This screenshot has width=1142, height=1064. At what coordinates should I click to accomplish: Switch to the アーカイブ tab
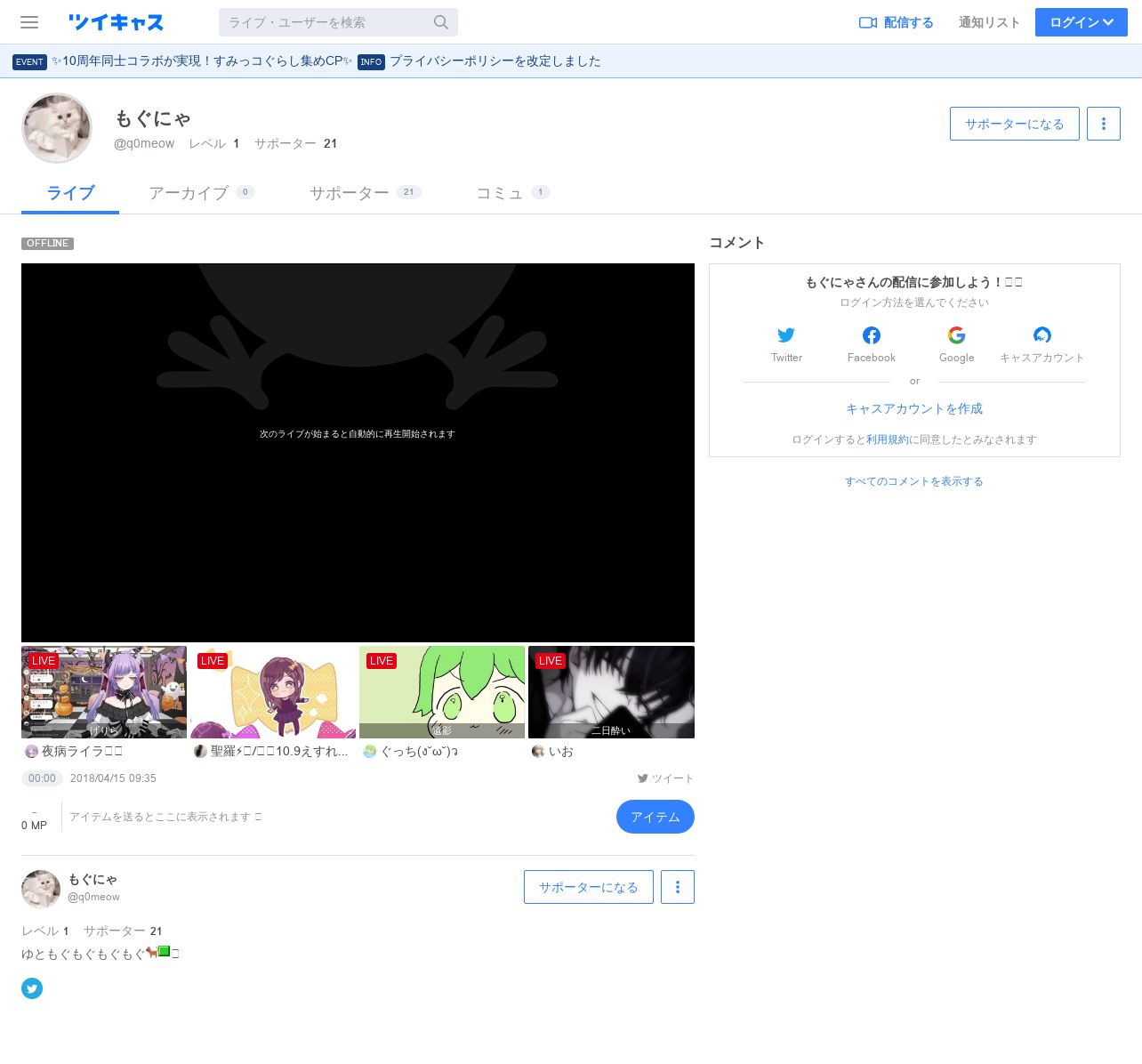click(x=201, y=193)
